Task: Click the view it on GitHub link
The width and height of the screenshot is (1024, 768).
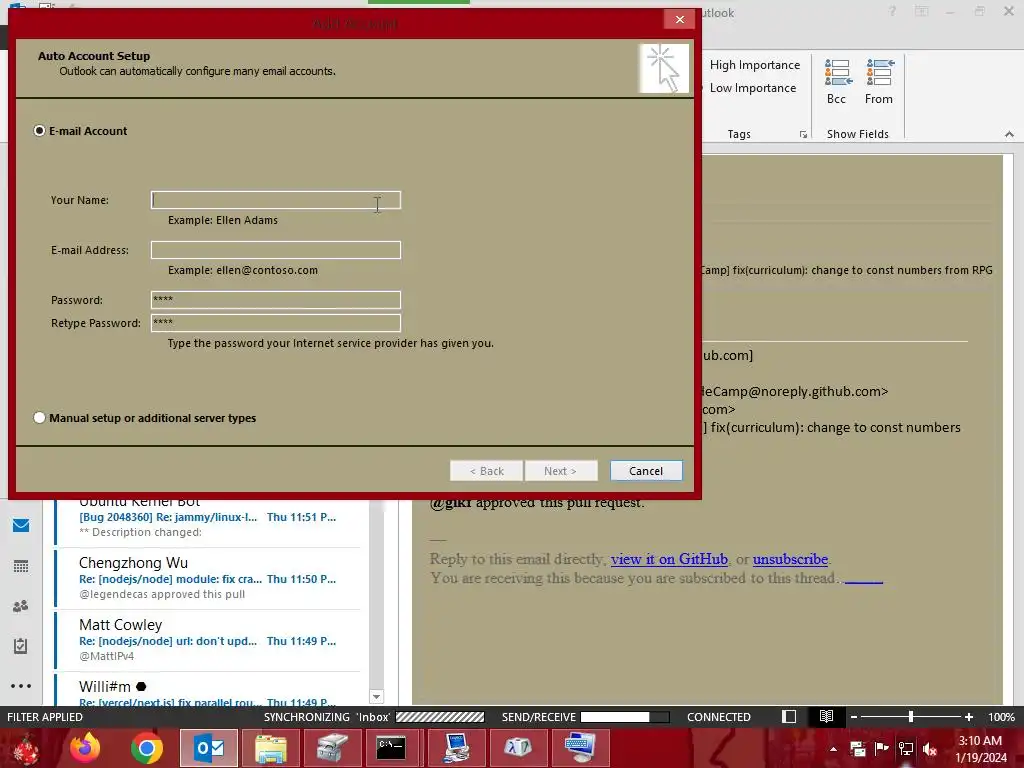Action: tap(669, 559)
